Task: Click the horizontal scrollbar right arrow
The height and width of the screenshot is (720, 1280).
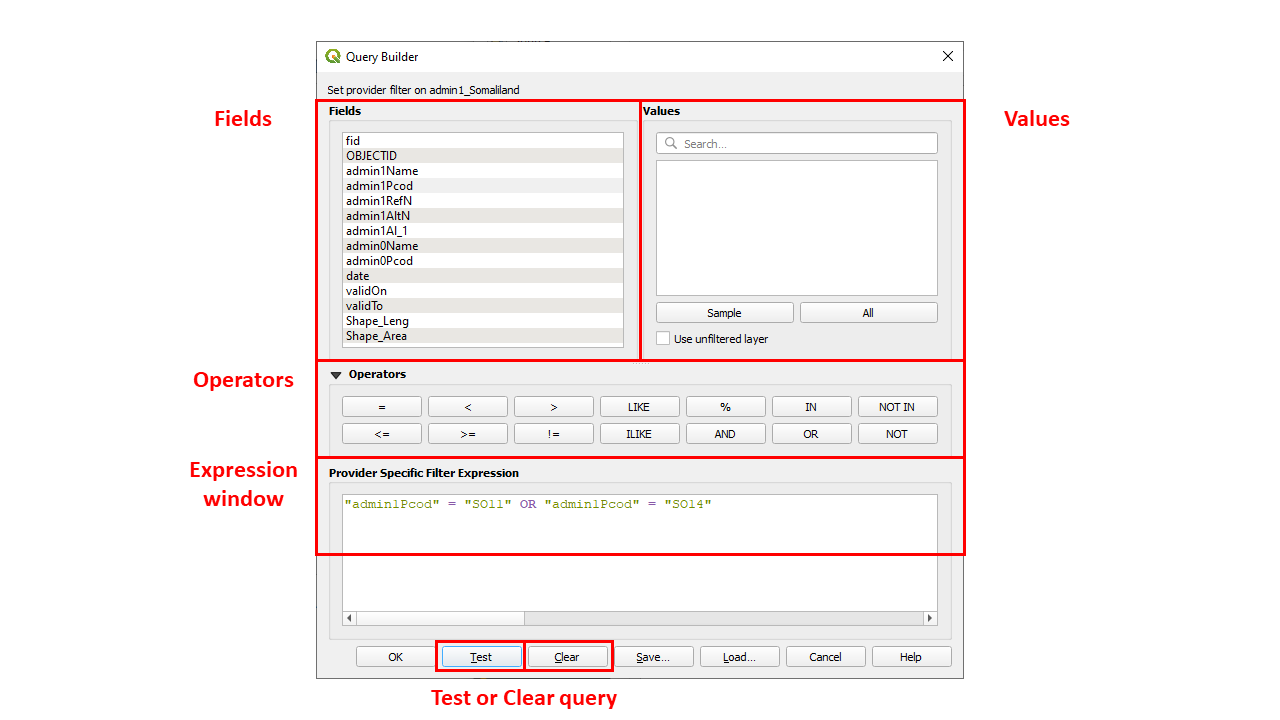Action: click(x=930, y=618)
